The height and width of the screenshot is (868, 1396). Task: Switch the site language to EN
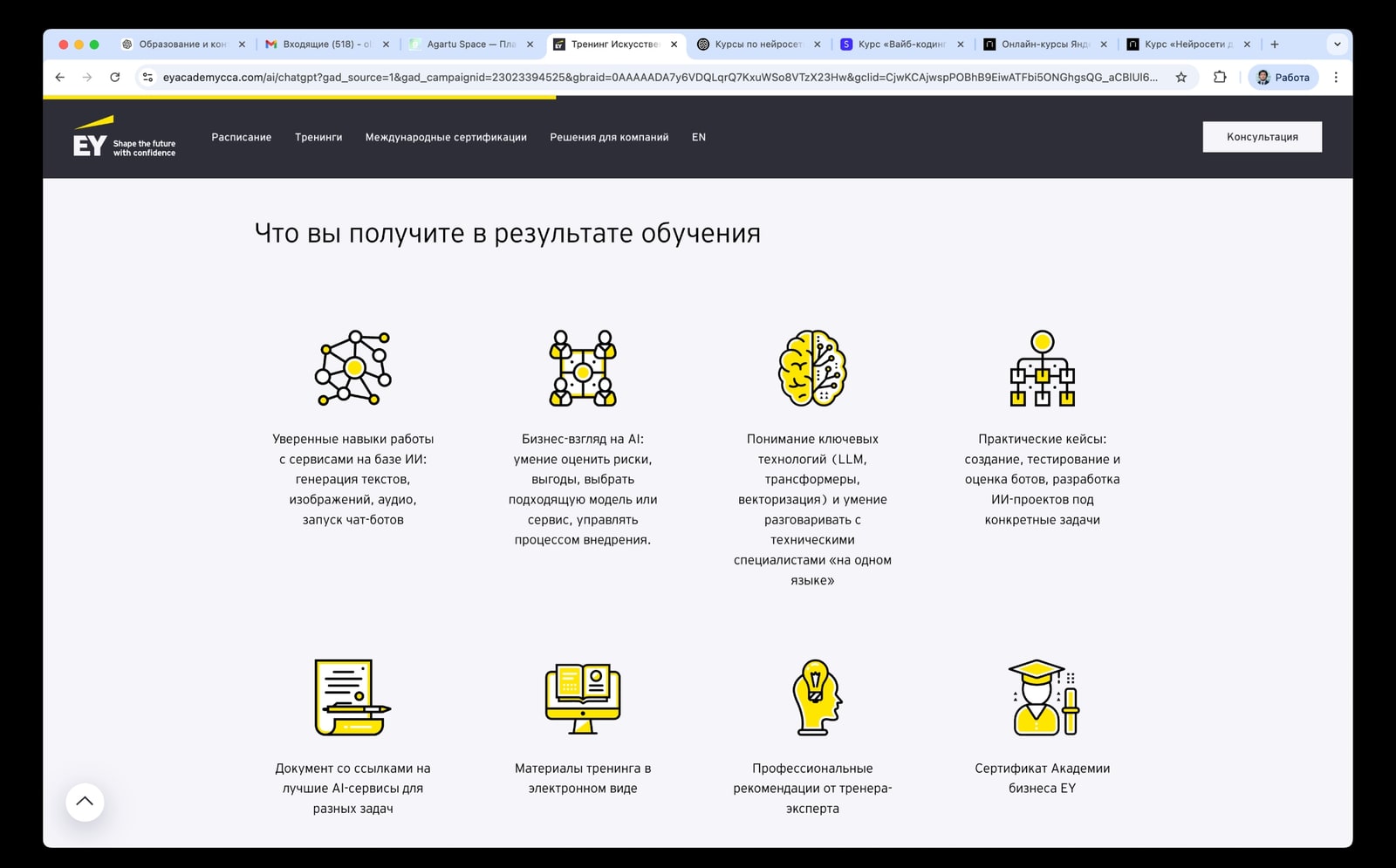click(x=699, y=137)
